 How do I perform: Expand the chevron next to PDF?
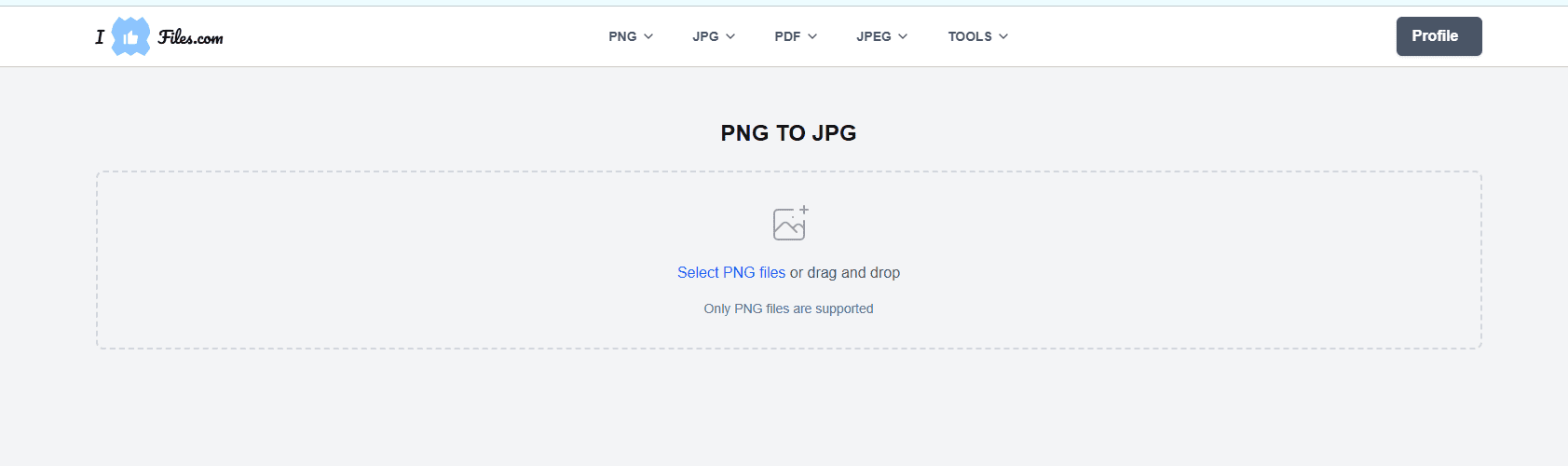pyautogui.click(x=812, y=36)
